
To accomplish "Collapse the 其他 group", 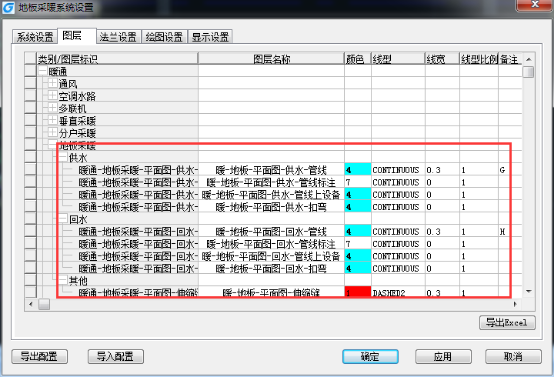I will pos(63,280).
